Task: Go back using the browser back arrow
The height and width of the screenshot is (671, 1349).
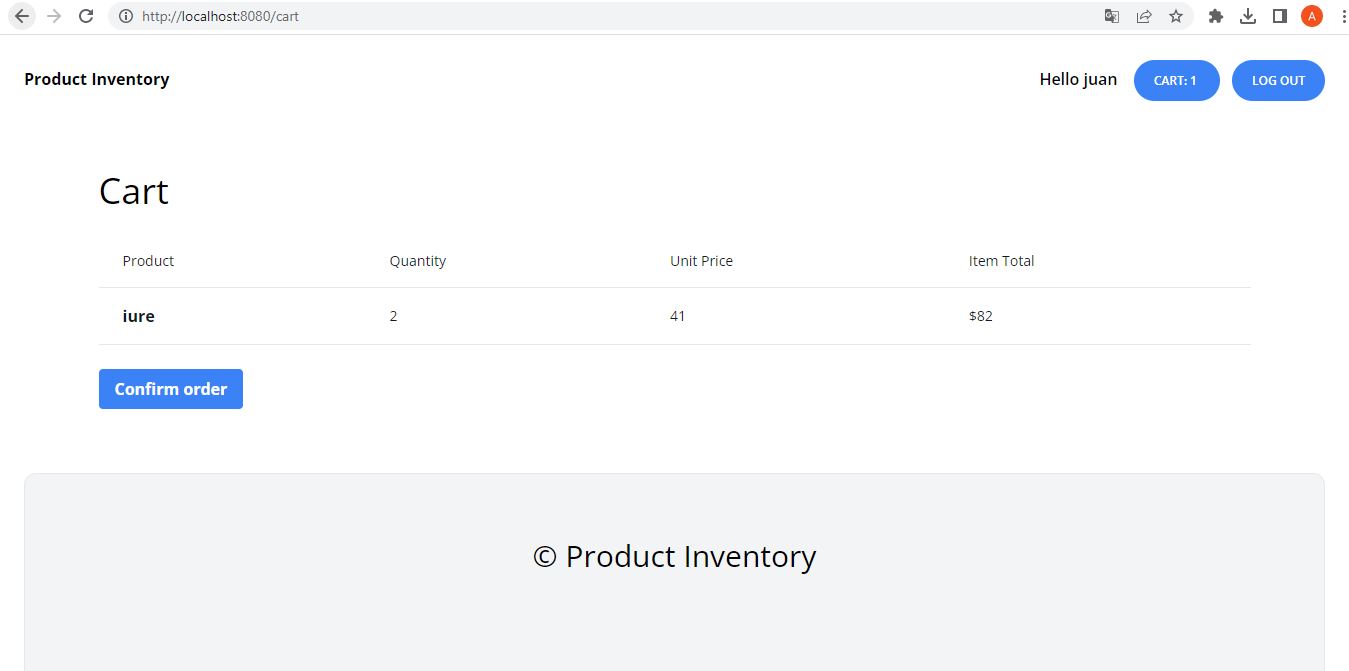Action: (22, 16)
